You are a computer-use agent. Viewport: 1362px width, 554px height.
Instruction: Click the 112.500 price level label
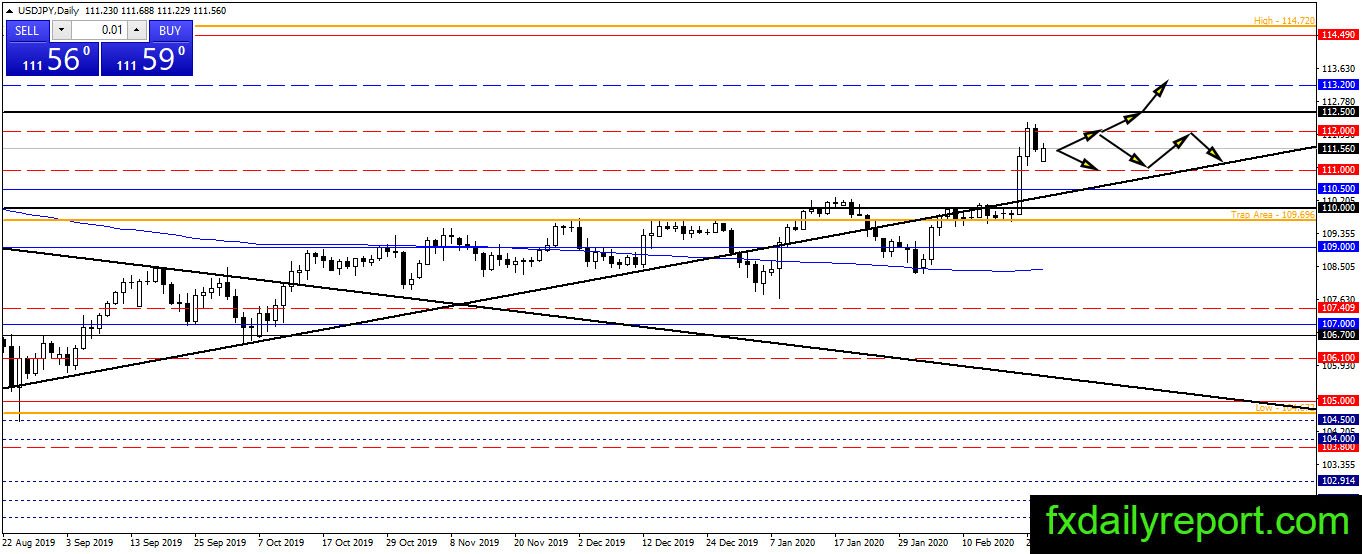[x=1338, y=112]
